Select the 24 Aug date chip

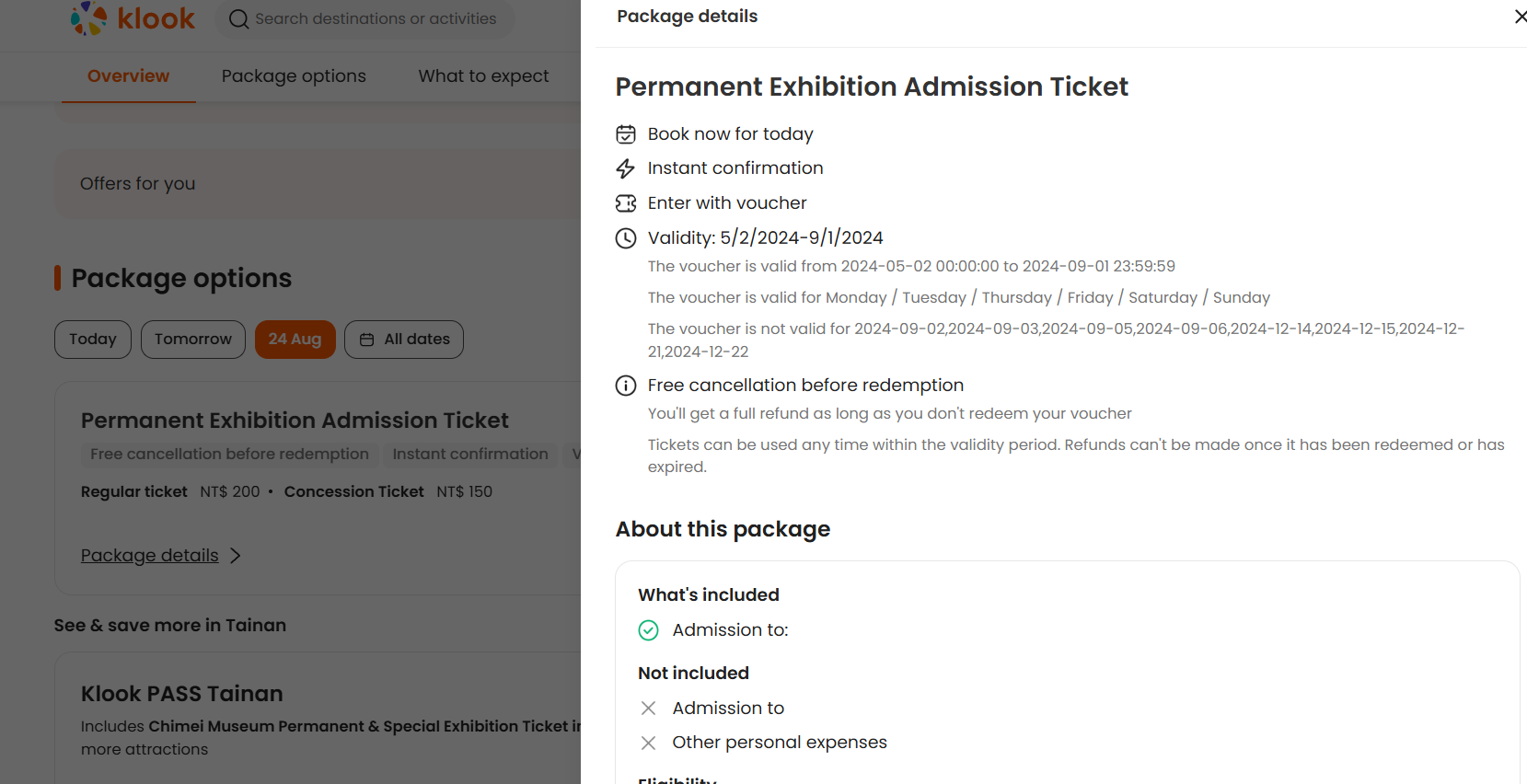[x=295, y=340]
